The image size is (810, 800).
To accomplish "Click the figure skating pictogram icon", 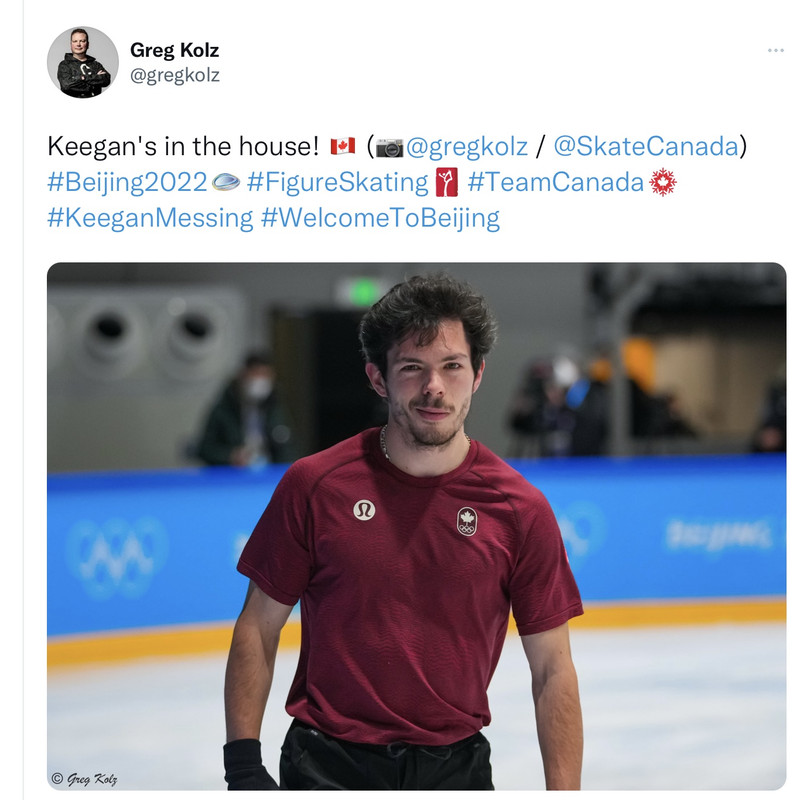I will click(446, 182).
